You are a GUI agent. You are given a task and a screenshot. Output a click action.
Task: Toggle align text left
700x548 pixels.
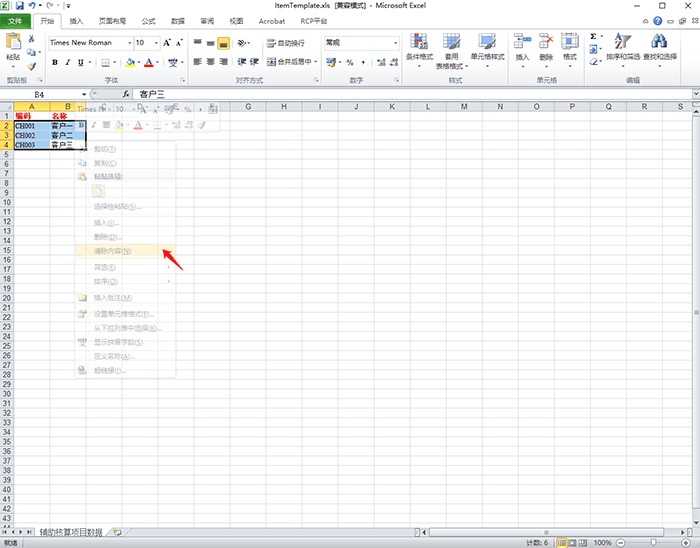click(x=198, y=62)
